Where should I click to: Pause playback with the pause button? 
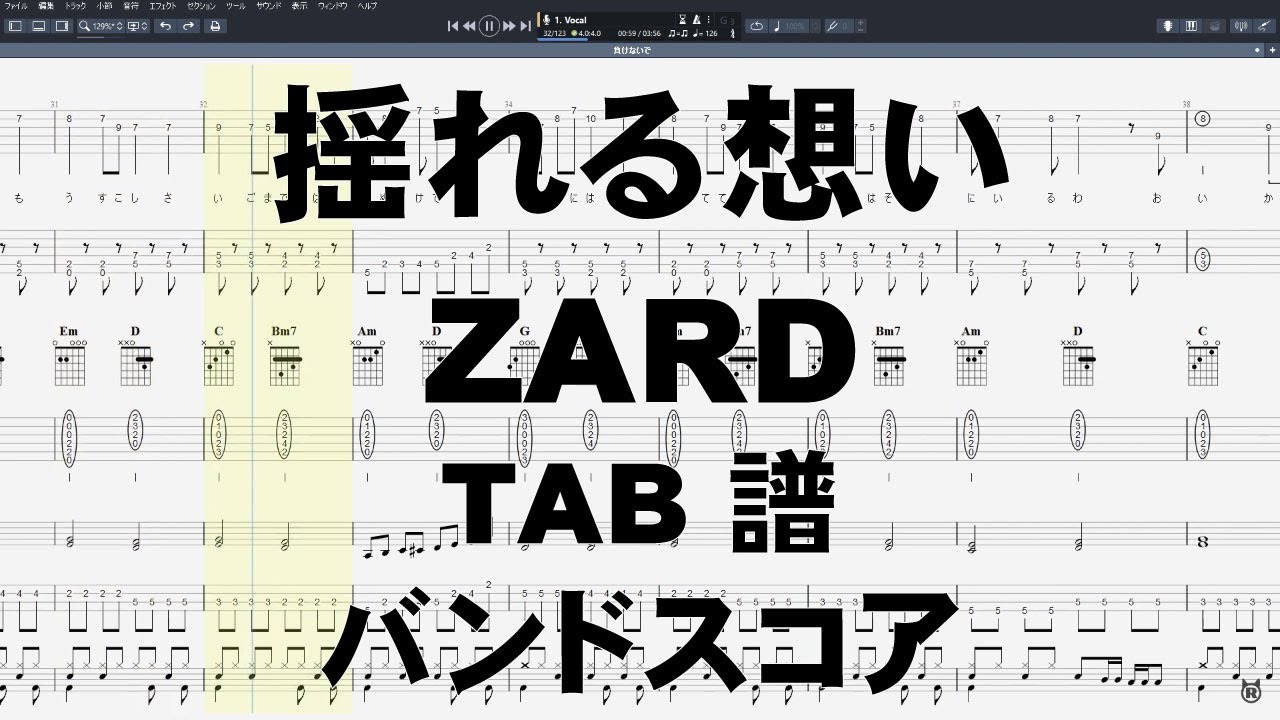coord(488,26)
